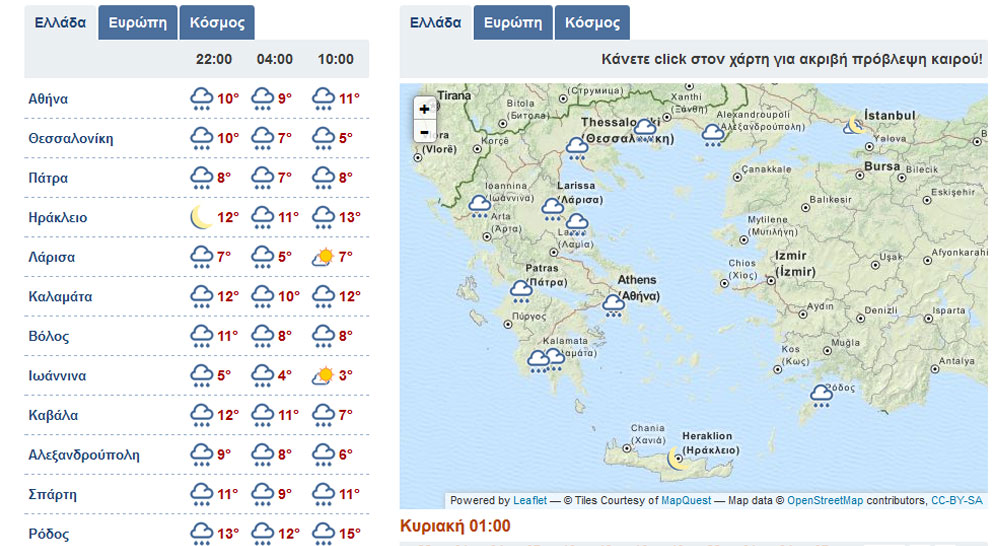The image size is (1003, 546).
Task: Click Ηράκλειο 04:00 rain cloud icon
Action: coord(262,217)
